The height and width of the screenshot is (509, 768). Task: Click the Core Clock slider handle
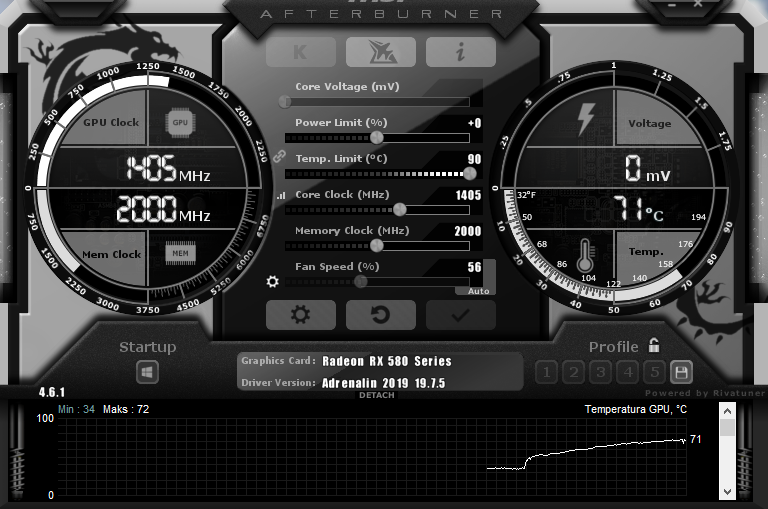click(x=400, y=210)
